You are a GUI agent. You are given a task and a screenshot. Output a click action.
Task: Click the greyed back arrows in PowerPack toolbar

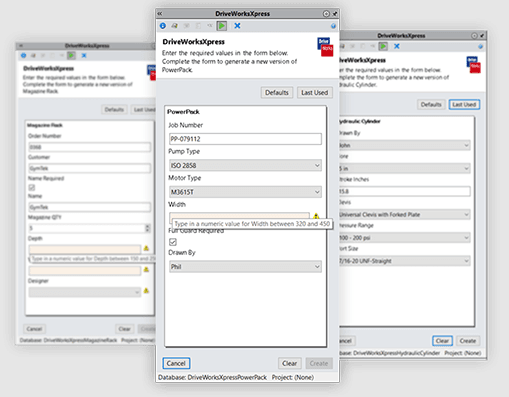210,26
